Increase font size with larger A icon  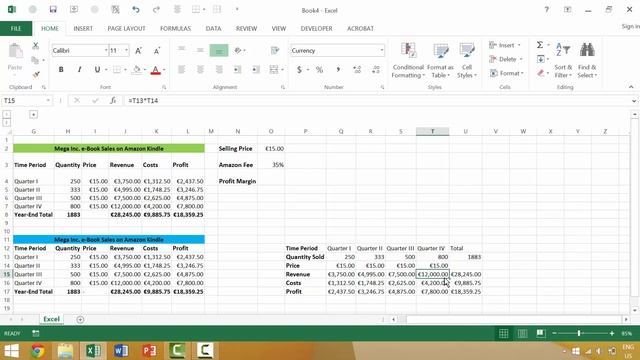click(138, 51)
